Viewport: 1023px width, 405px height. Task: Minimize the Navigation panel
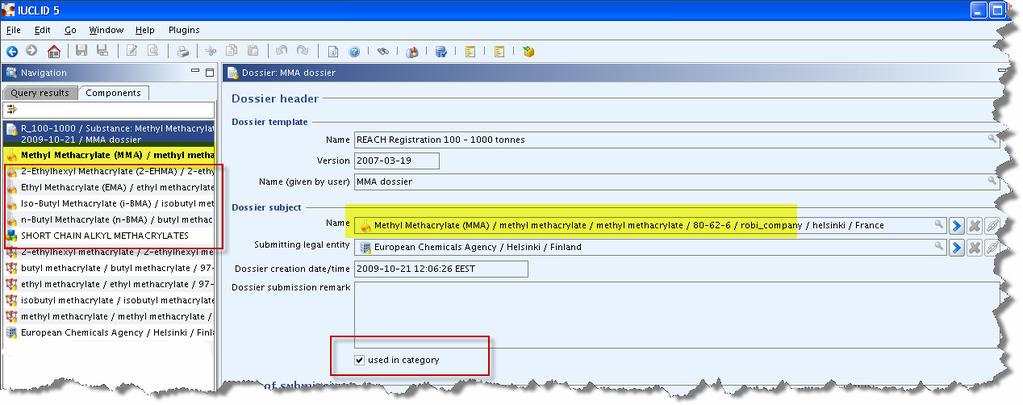coord(195,71)
